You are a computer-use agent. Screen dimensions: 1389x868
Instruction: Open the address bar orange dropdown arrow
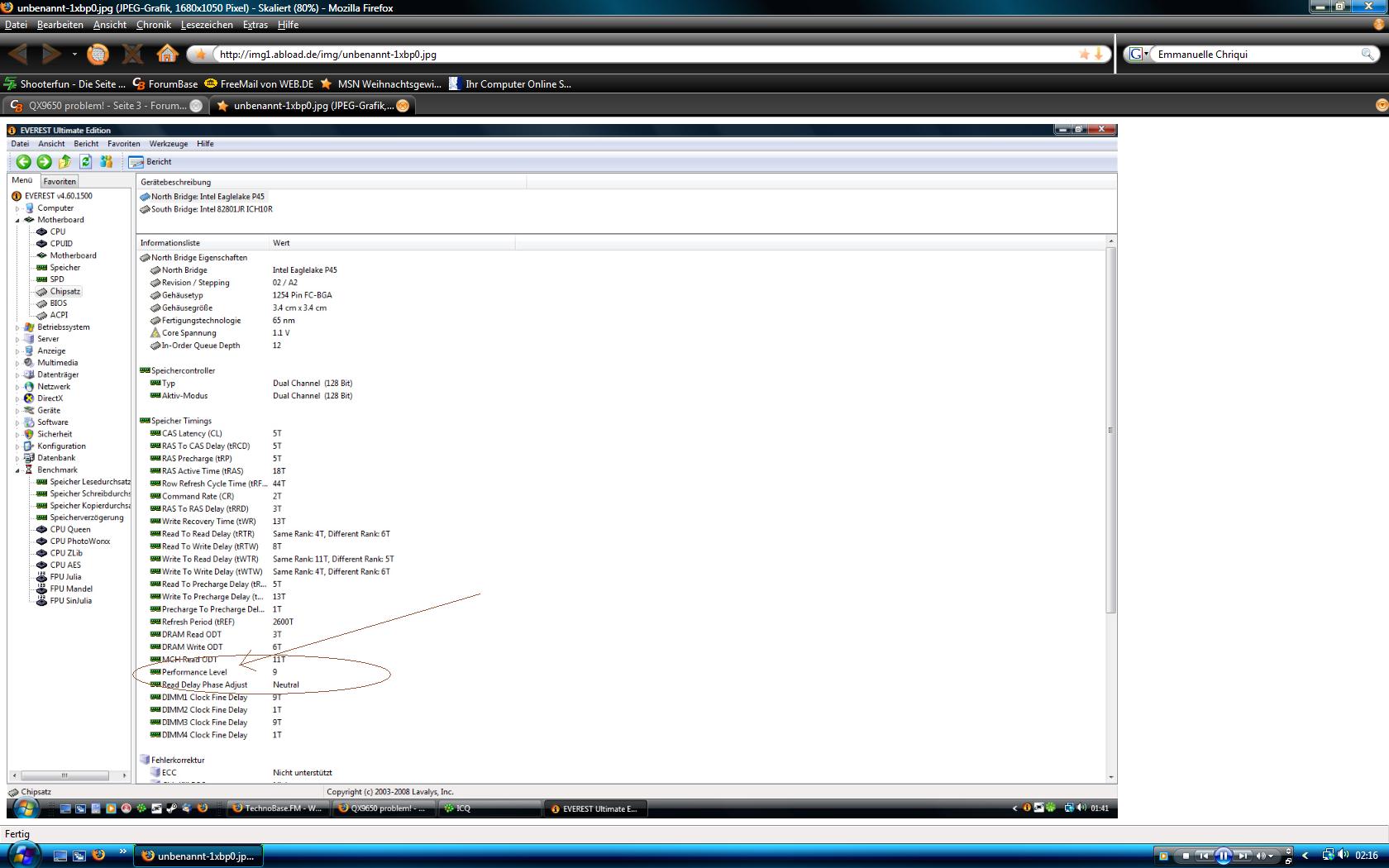1099,55
